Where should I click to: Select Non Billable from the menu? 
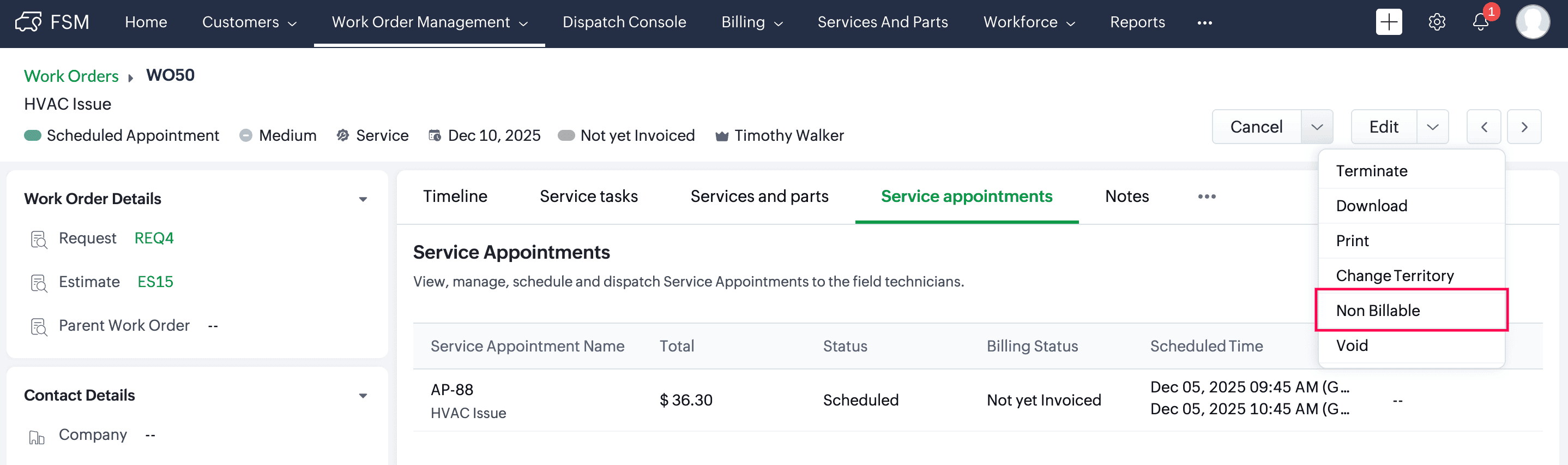[1378, 310]
